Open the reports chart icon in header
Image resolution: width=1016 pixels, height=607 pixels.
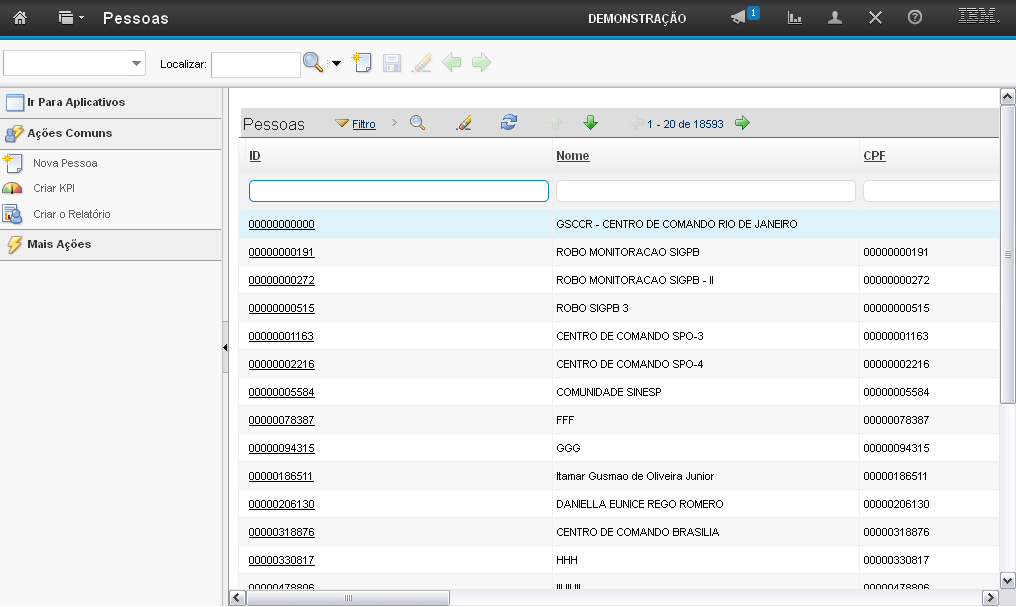(795, 18)
